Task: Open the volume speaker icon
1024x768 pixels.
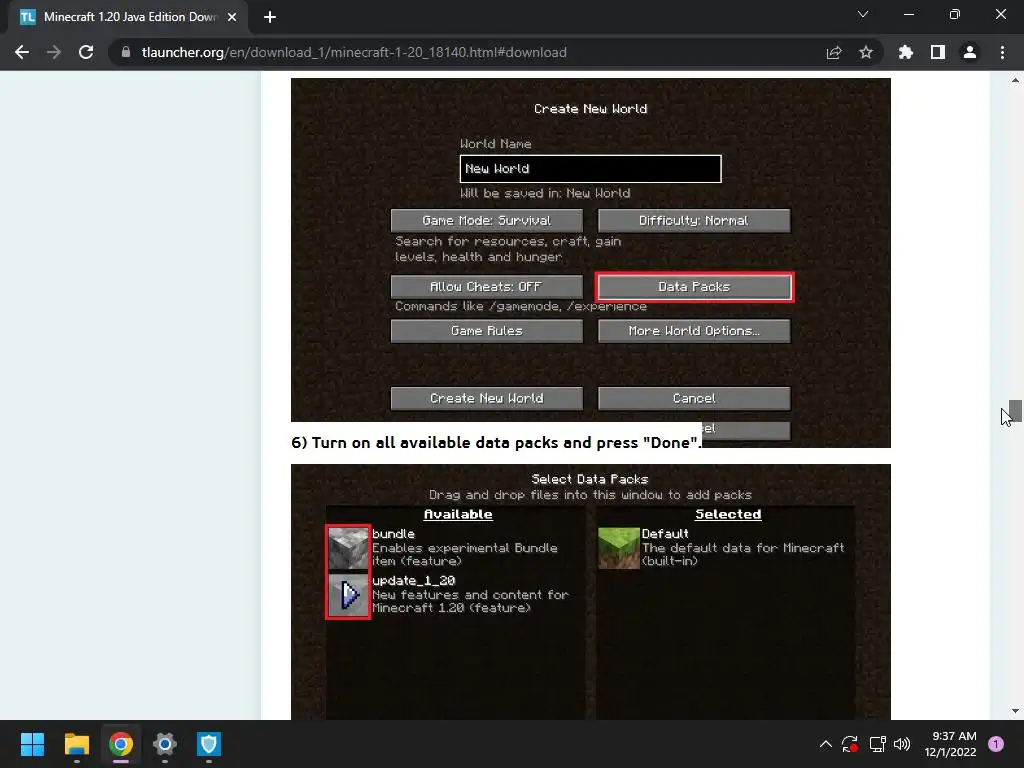Action: click(902, 744)
